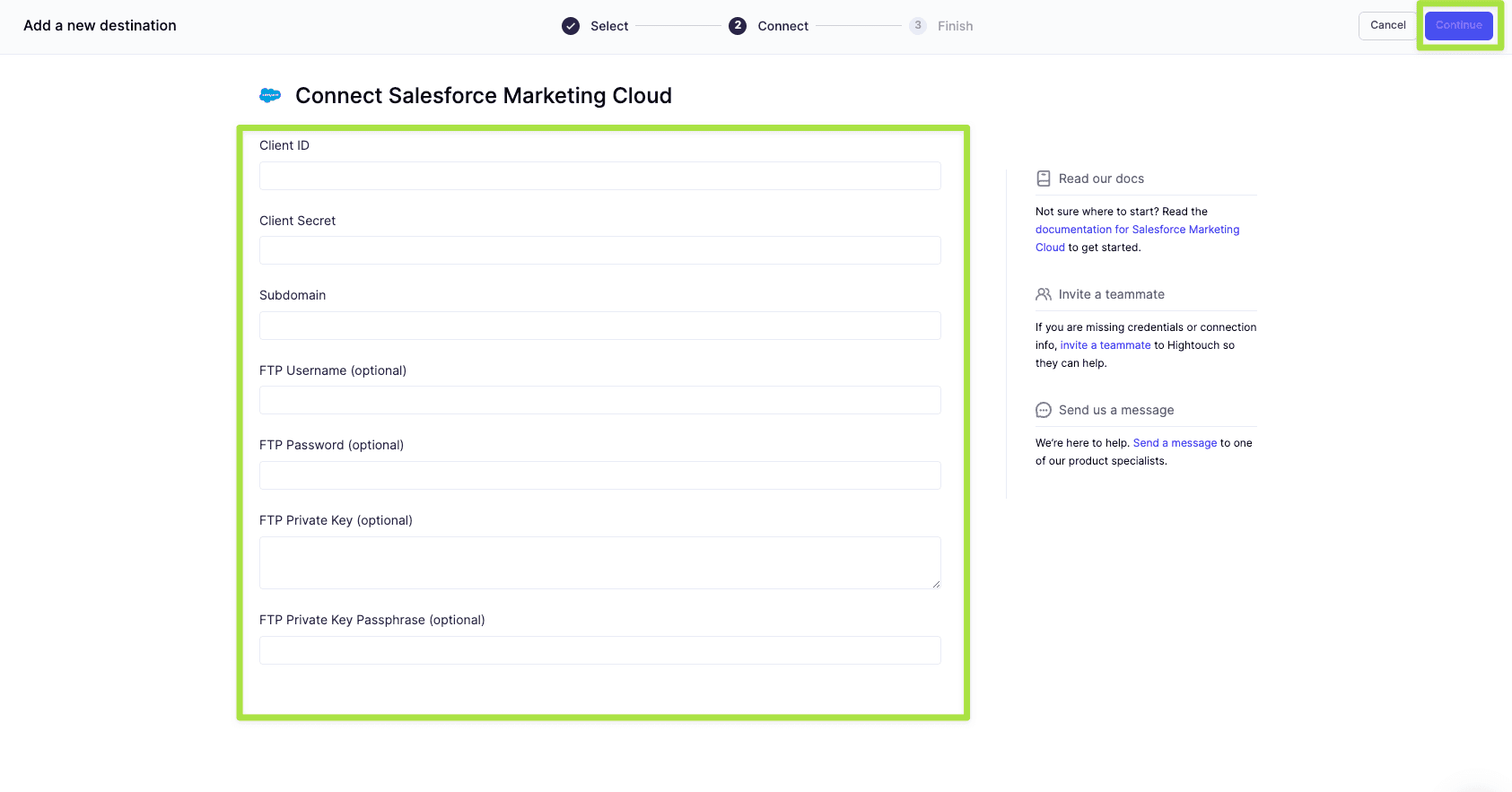Screen dimensions: 1512x792
Task: Click the Select step checkmark icon
Action: (571, 26)
